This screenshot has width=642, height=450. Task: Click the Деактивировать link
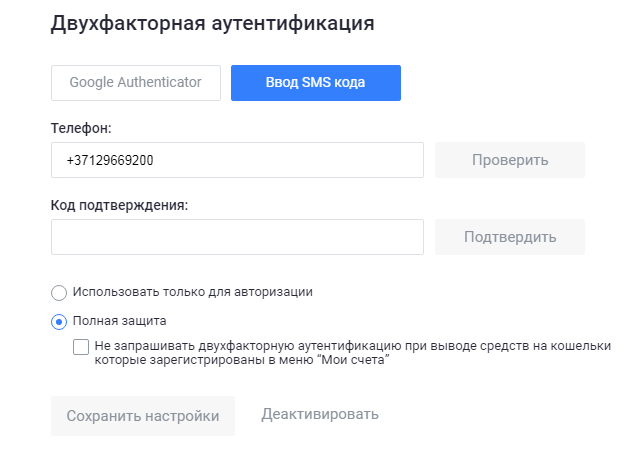coord(320,414)
